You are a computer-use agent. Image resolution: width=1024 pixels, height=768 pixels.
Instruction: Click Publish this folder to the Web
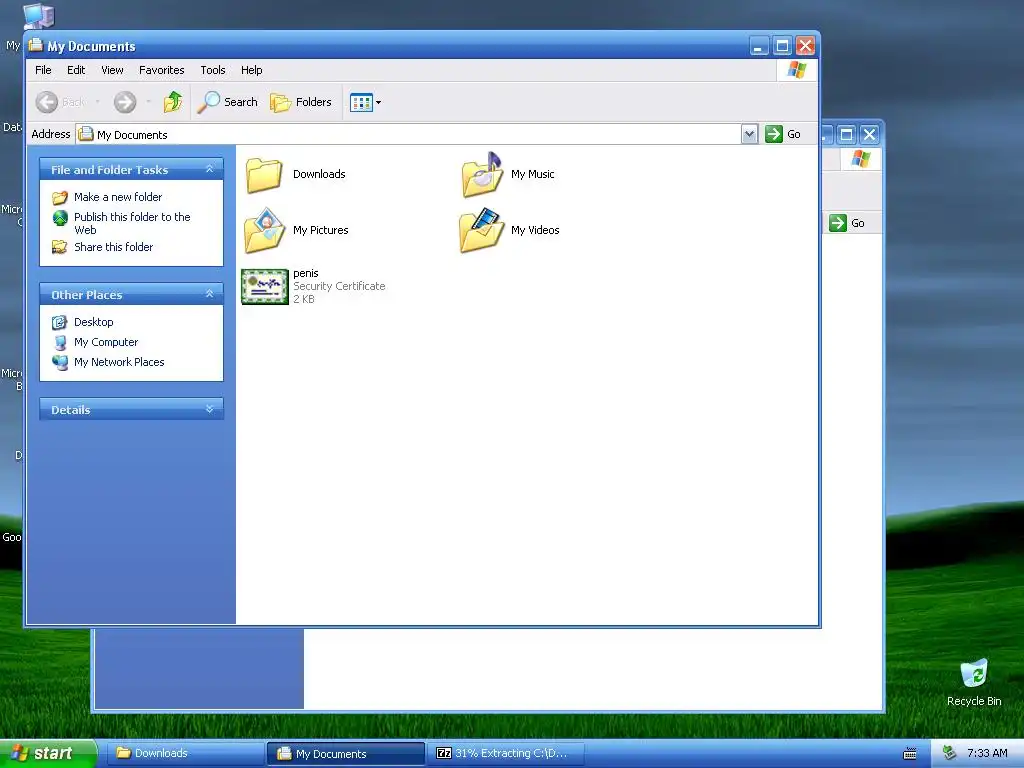pos(132,223)
